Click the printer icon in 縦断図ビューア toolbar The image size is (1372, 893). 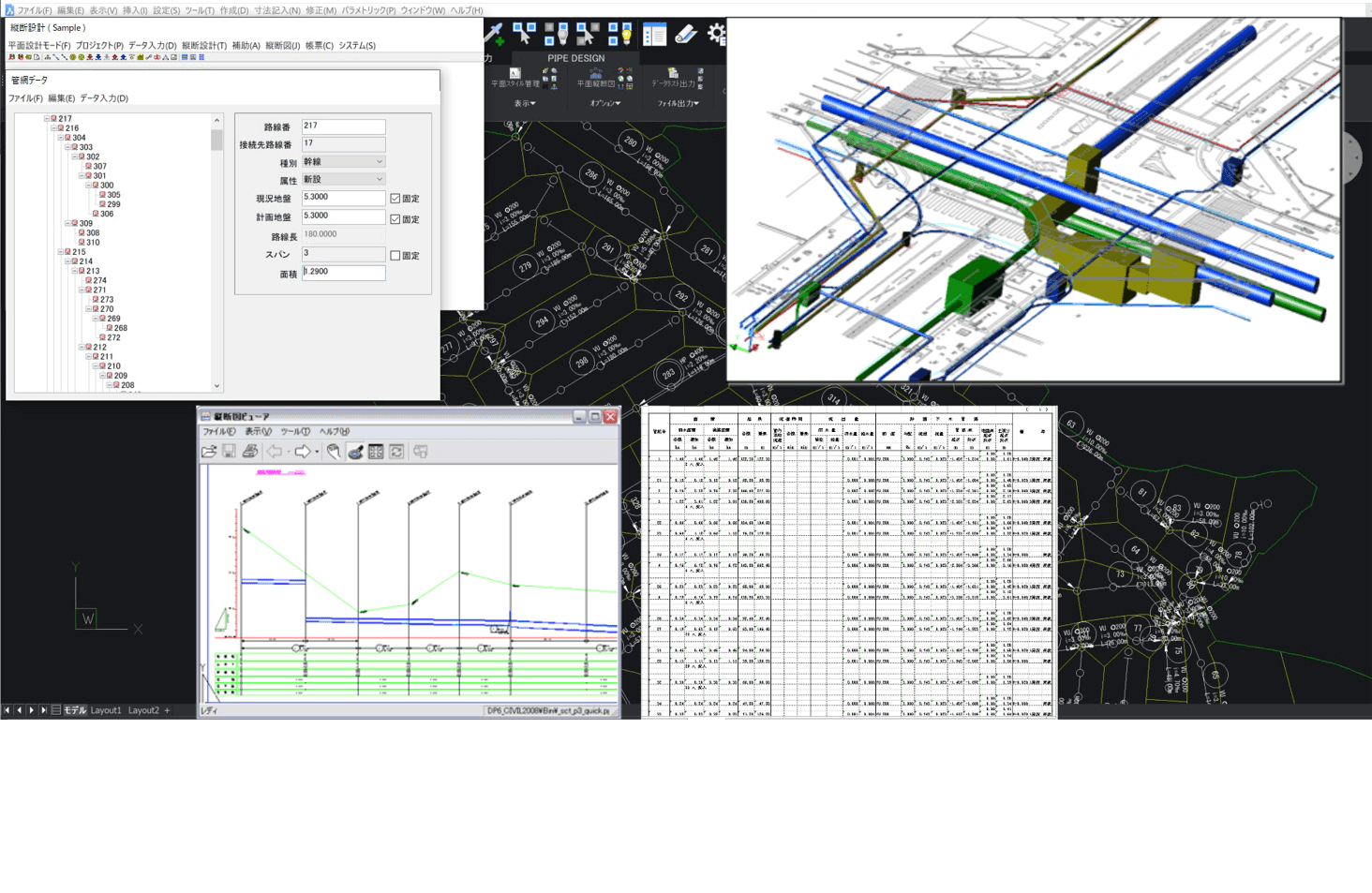coord(250,452)
